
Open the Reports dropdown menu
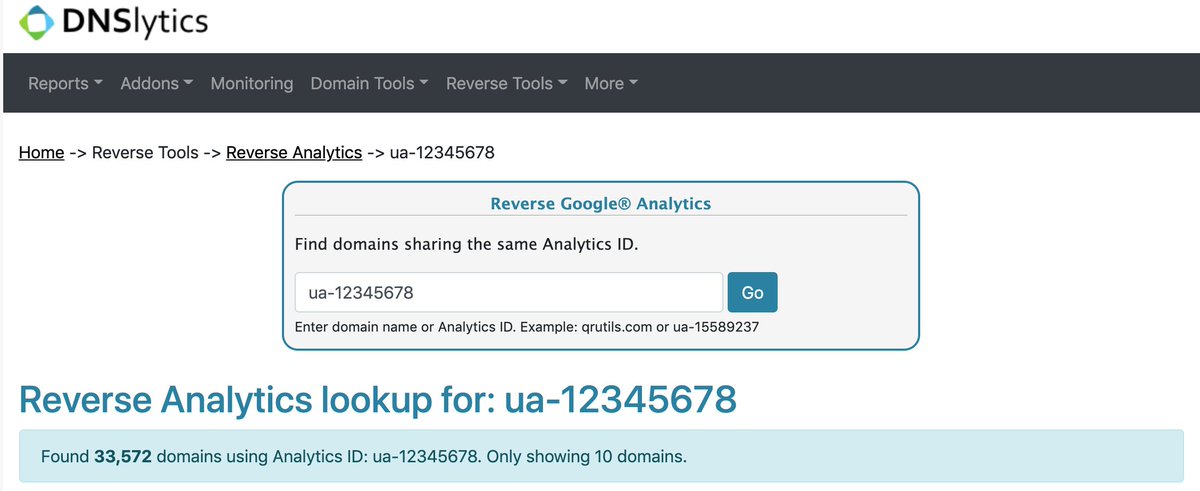click(x=65, y=84)
